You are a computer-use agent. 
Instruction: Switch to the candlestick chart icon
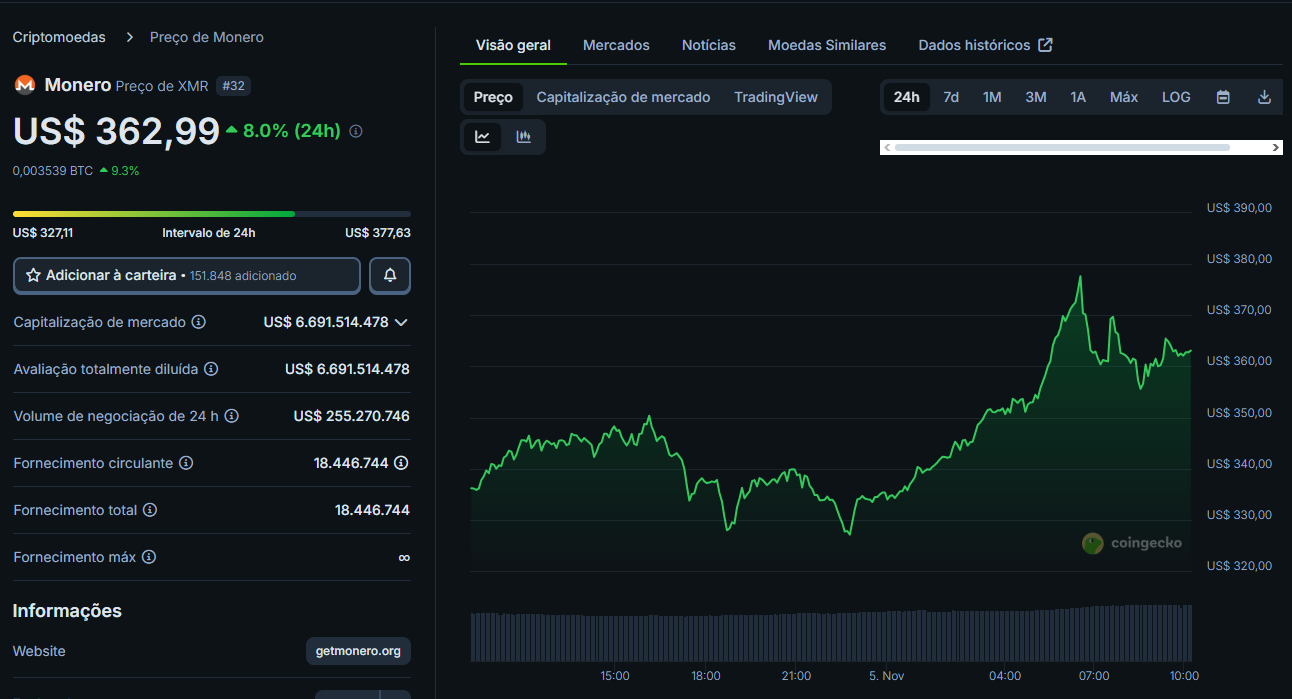point(524,137)
